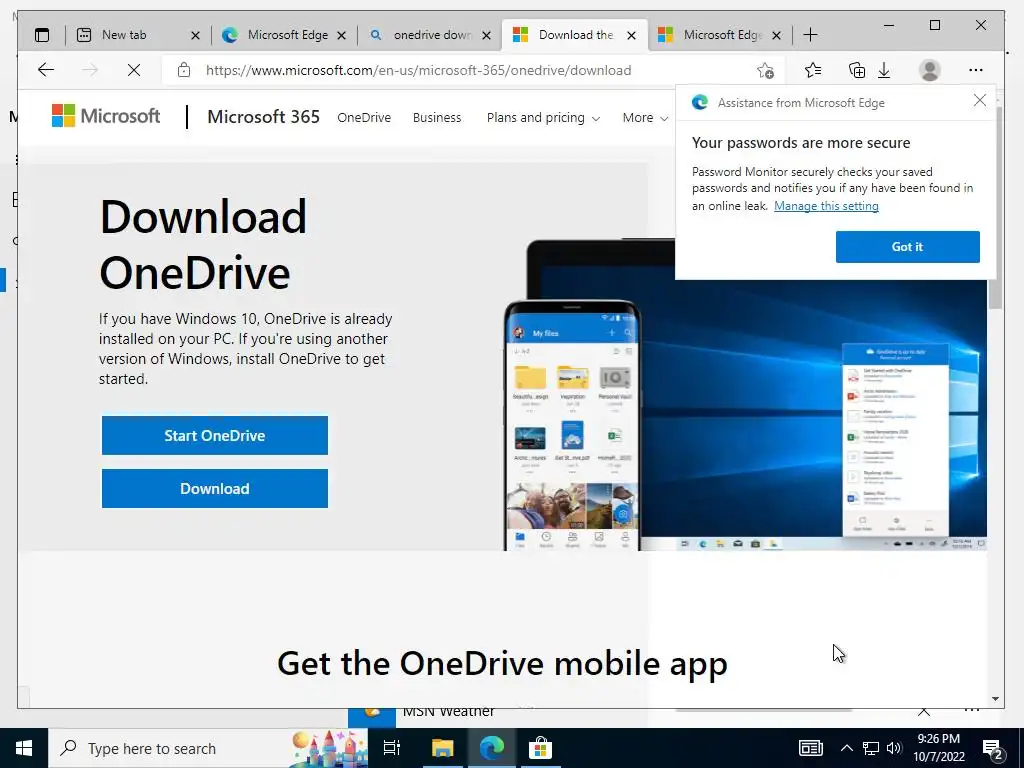Close the 'Download the' tab
Viewport: 1024px width, 768px height.
632,35
